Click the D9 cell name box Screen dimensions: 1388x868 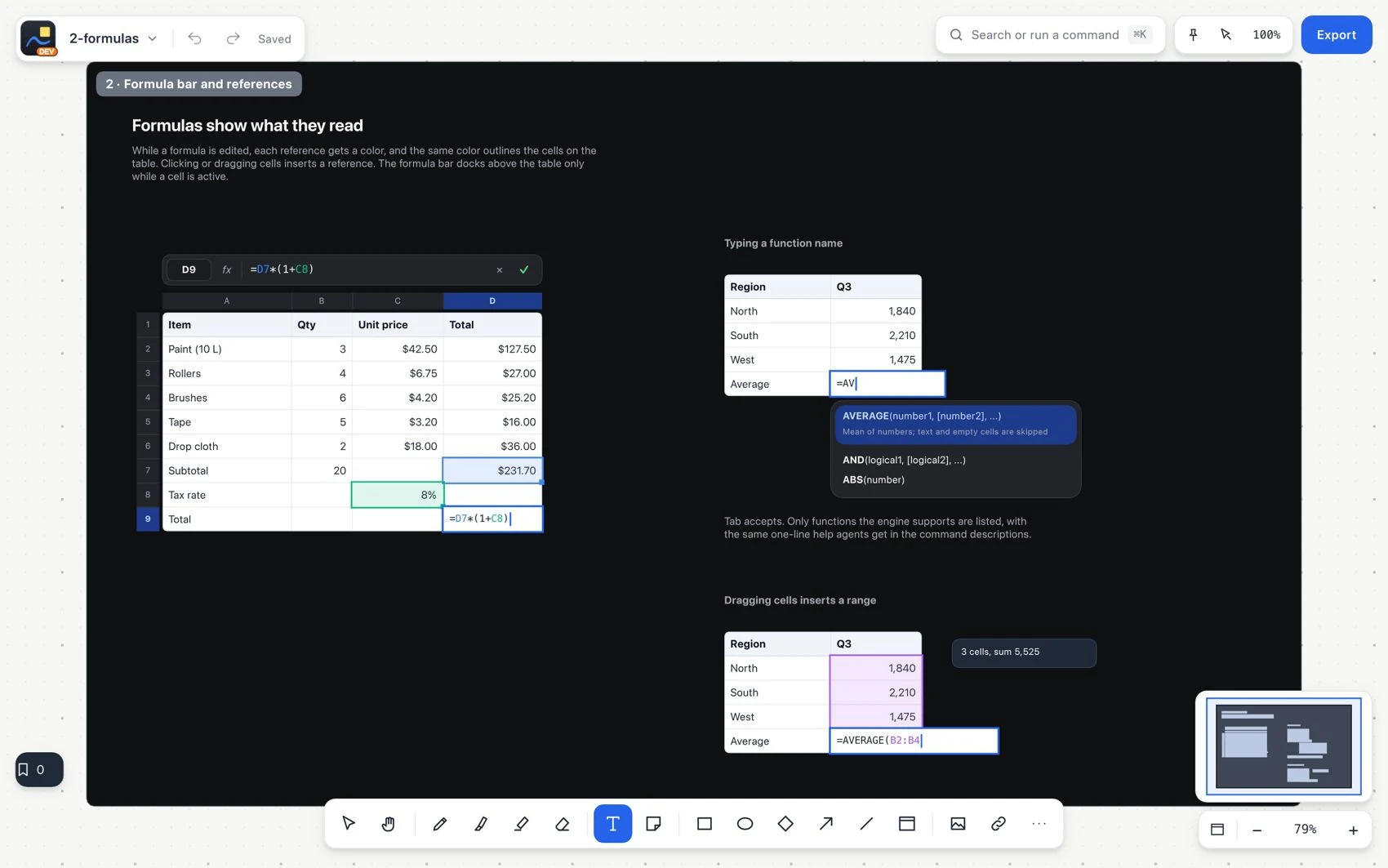pyautogui.click(x=189, y=269)
